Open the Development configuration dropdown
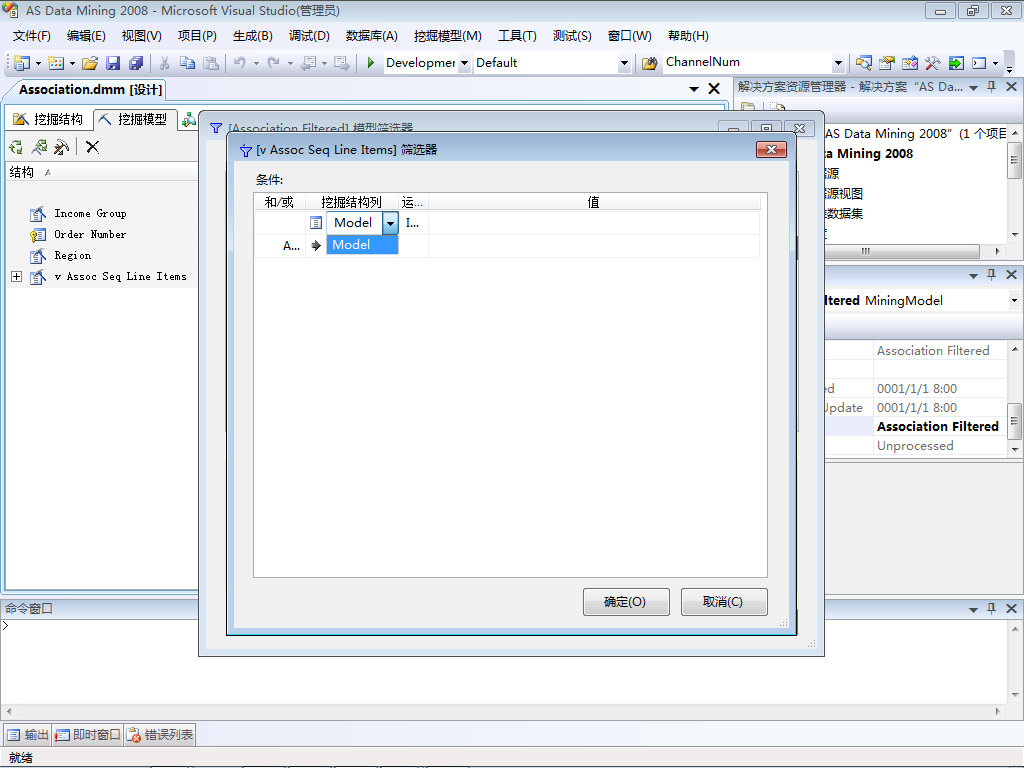 [464, 63]
